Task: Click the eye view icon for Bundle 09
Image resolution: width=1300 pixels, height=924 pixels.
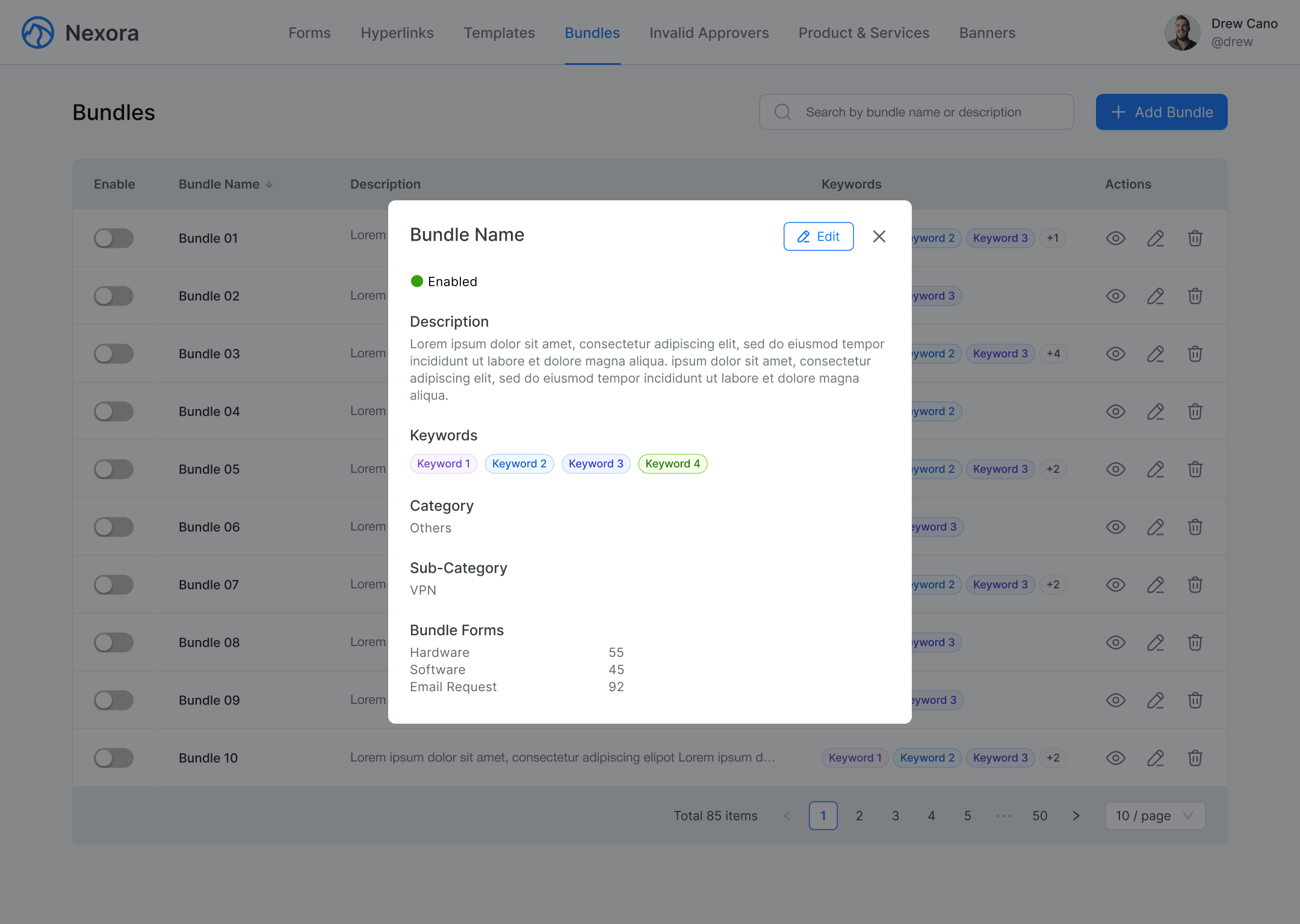Action: click(x=1115, y=700)
